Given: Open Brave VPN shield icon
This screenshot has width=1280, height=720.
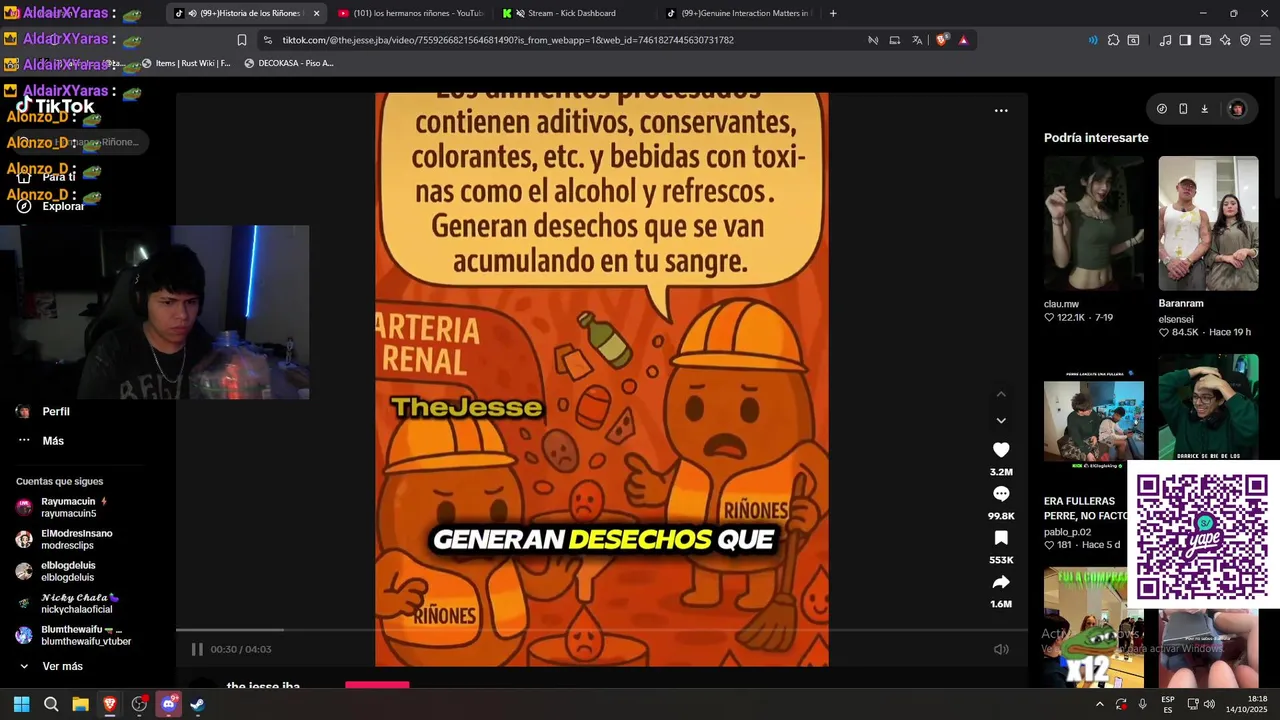Looking at the screenshot, I should coord(1245,40).
